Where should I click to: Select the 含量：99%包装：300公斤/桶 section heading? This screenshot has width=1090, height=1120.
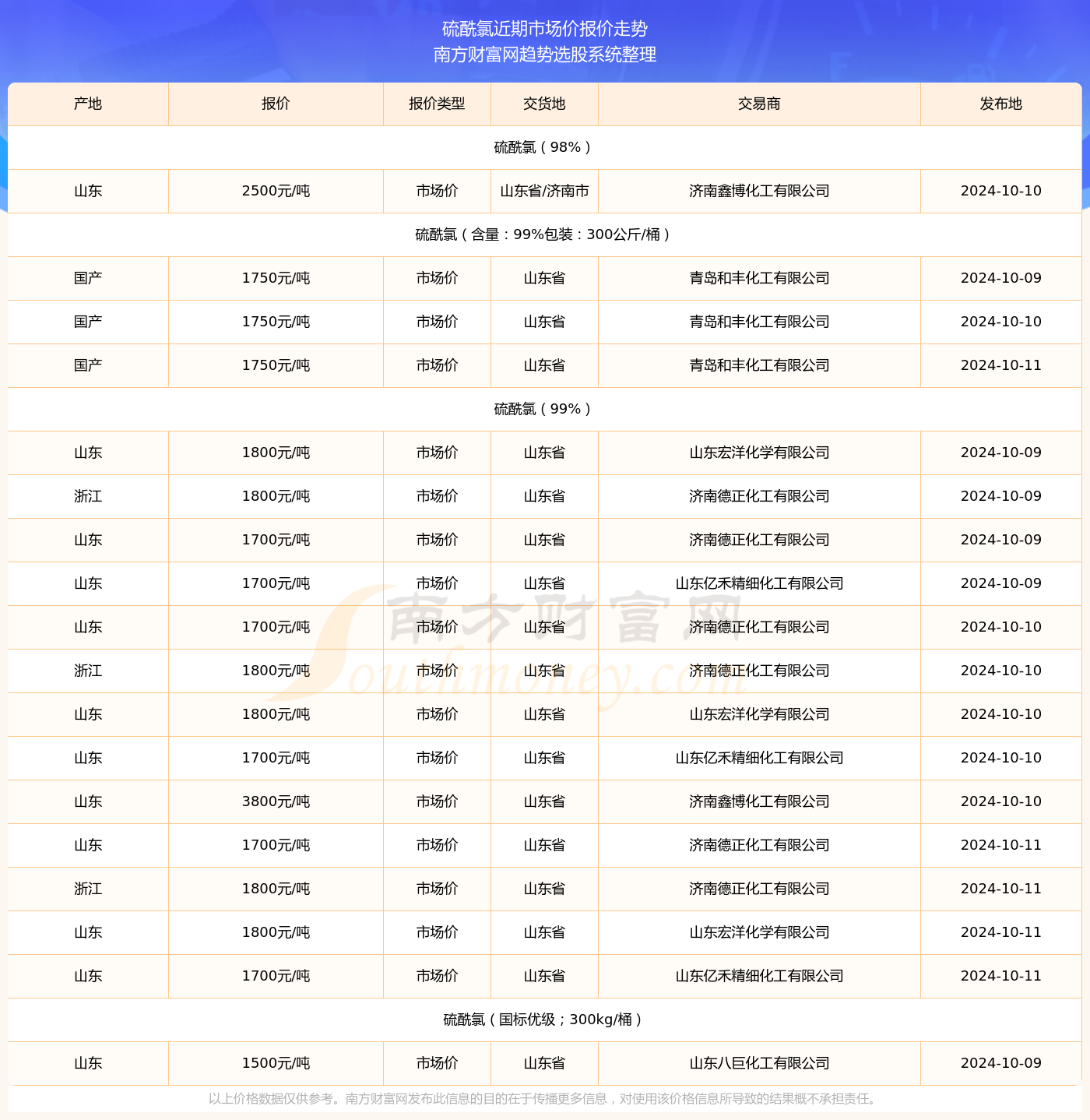pos(544,234)
